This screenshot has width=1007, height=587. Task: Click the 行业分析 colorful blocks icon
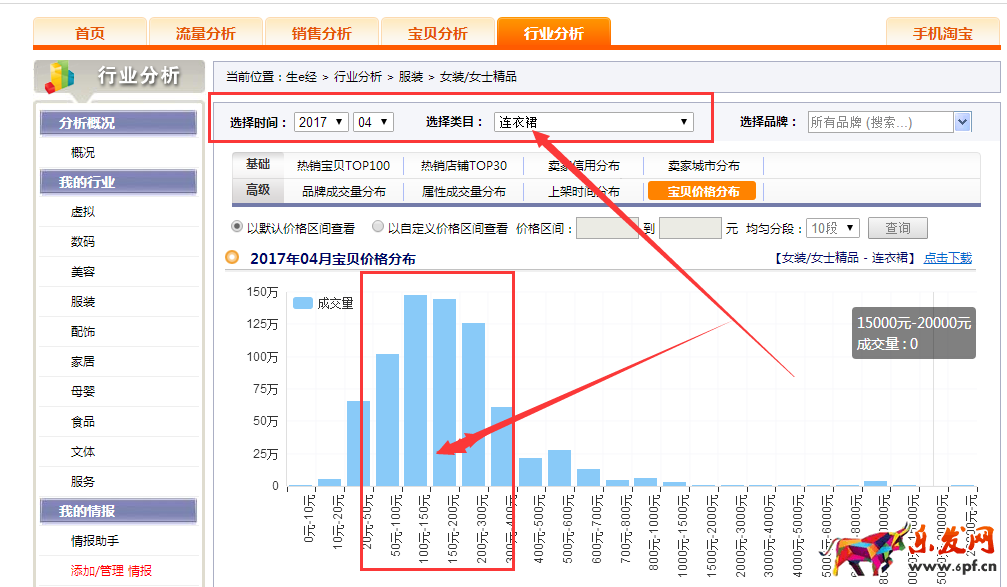point(60,78)
